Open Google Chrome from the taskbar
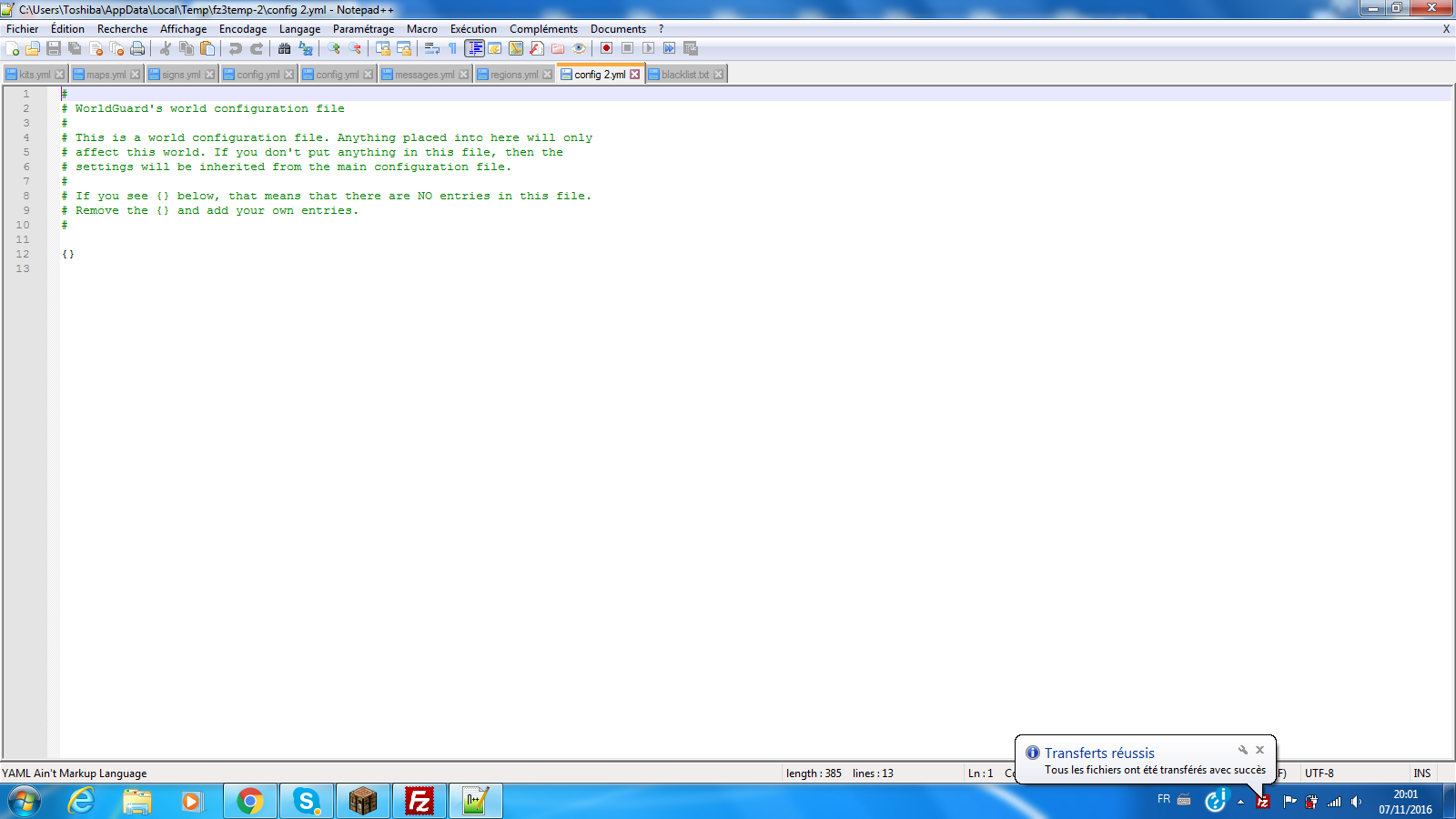 click(x=249, y=801)
